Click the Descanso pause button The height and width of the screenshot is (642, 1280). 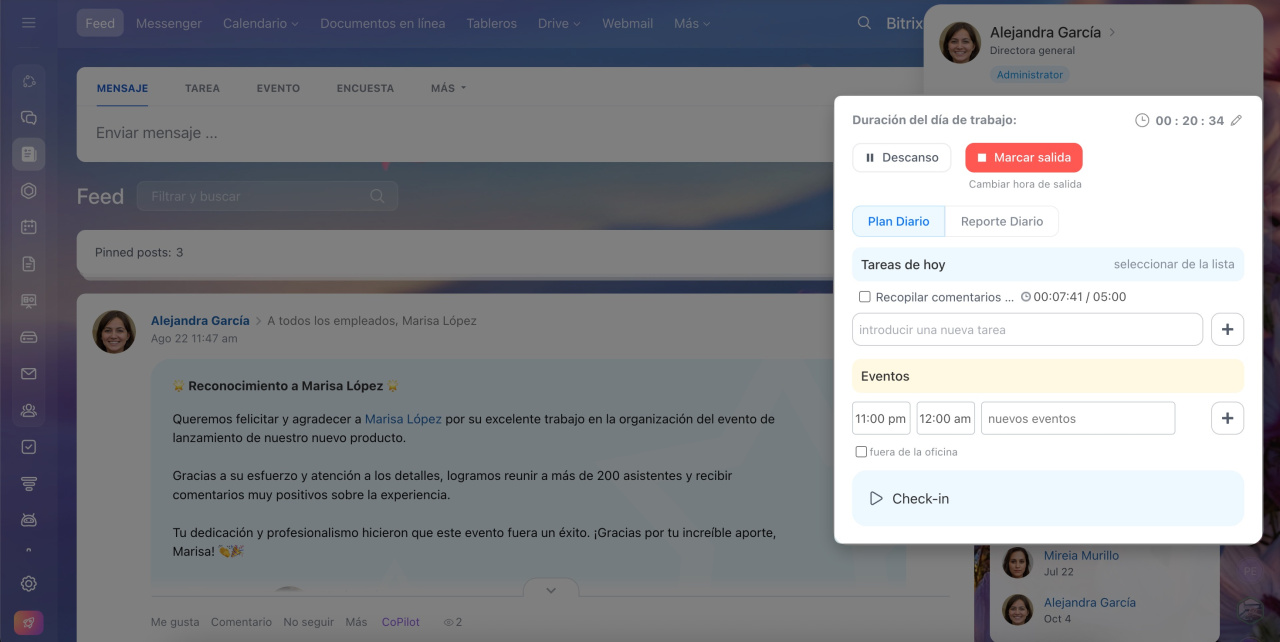[901, 158]
